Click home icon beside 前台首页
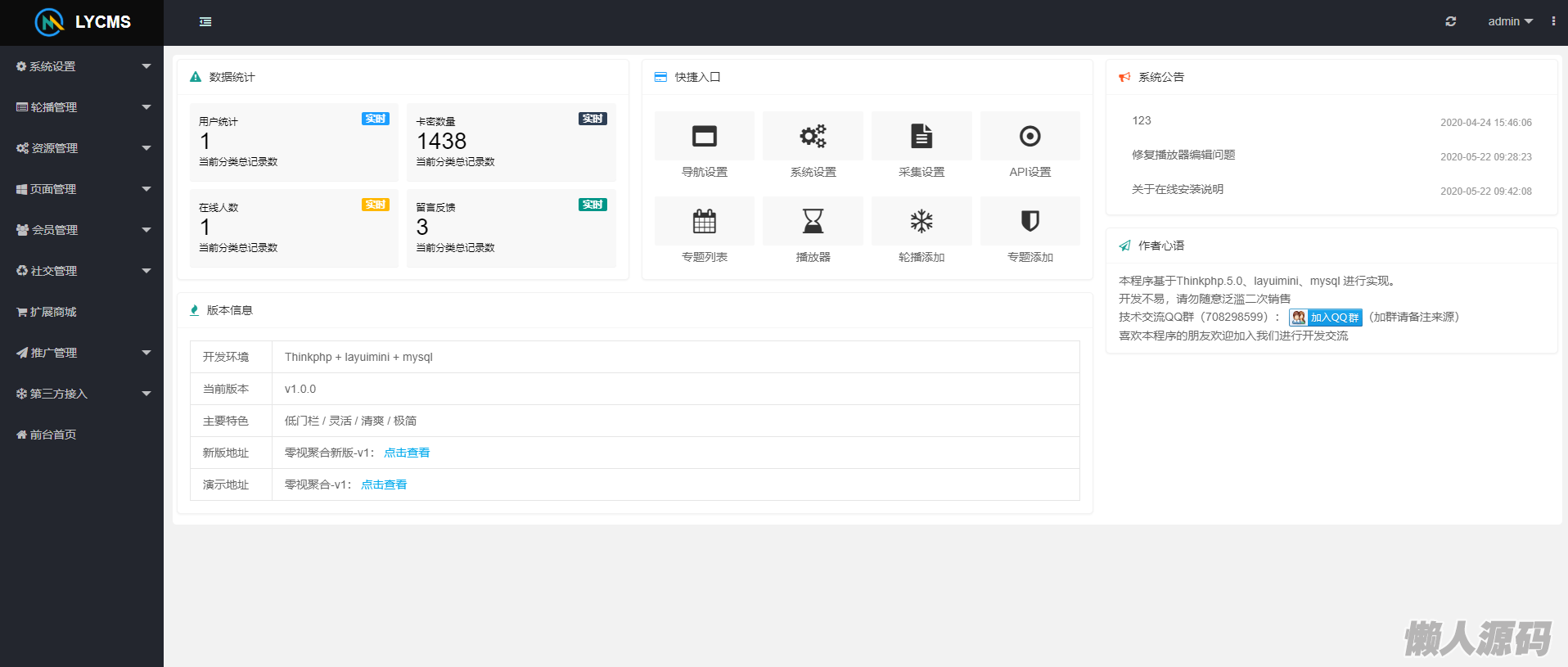This screenshot has height=667, width=1568. [22, 435]
